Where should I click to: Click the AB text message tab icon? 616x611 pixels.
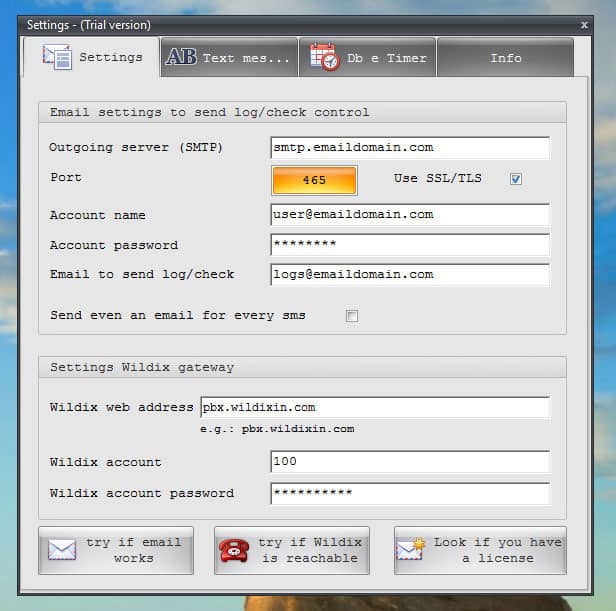[181, 57]
